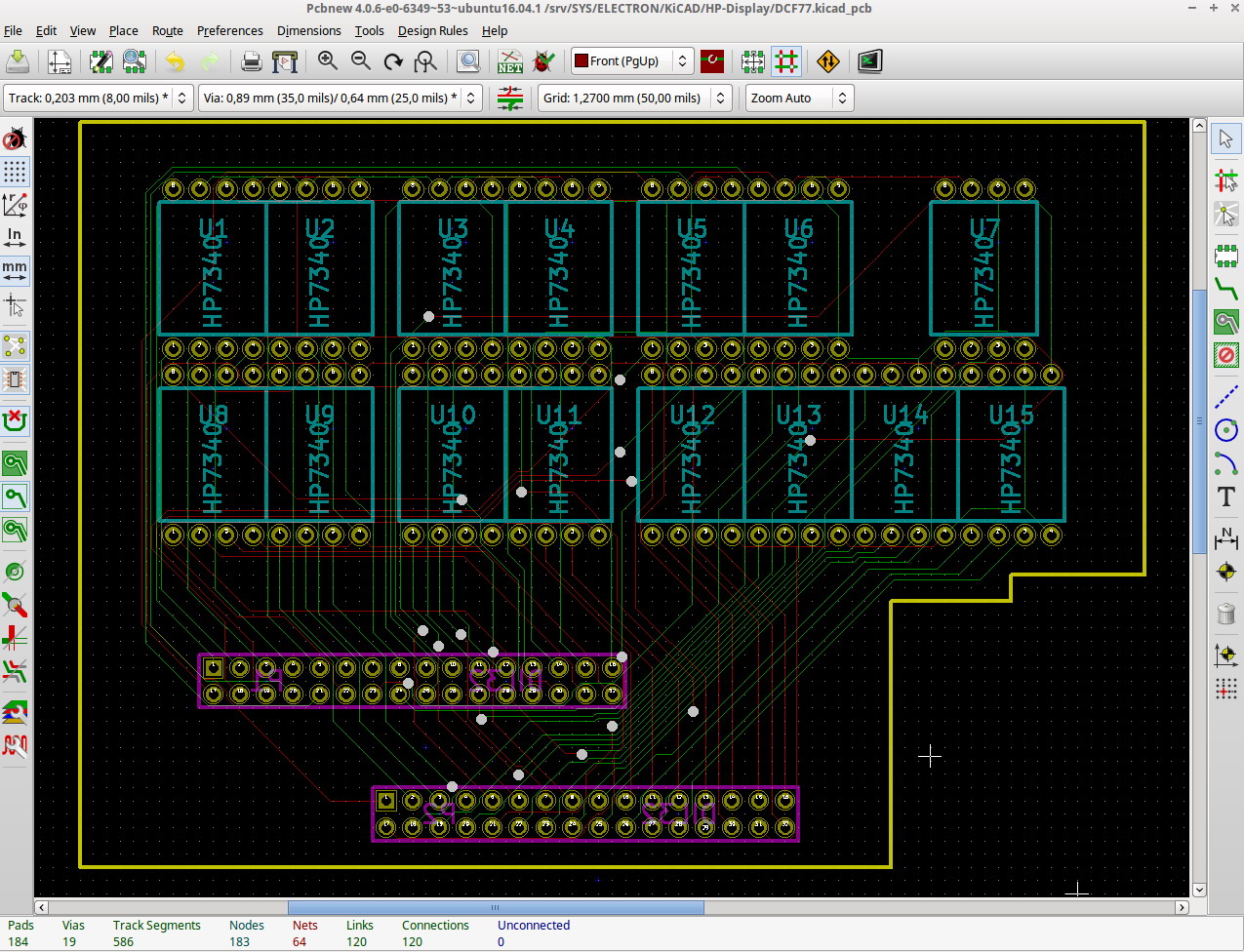Toggle grid visibility
The image size is (1244, 952).
coord(15,172)
